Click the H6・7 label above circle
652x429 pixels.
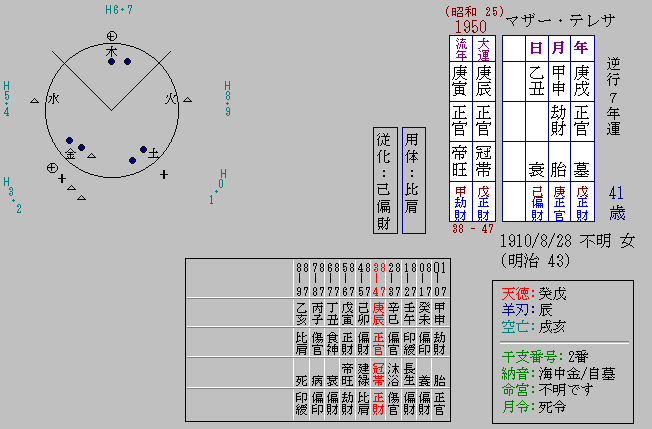point(119,10)
